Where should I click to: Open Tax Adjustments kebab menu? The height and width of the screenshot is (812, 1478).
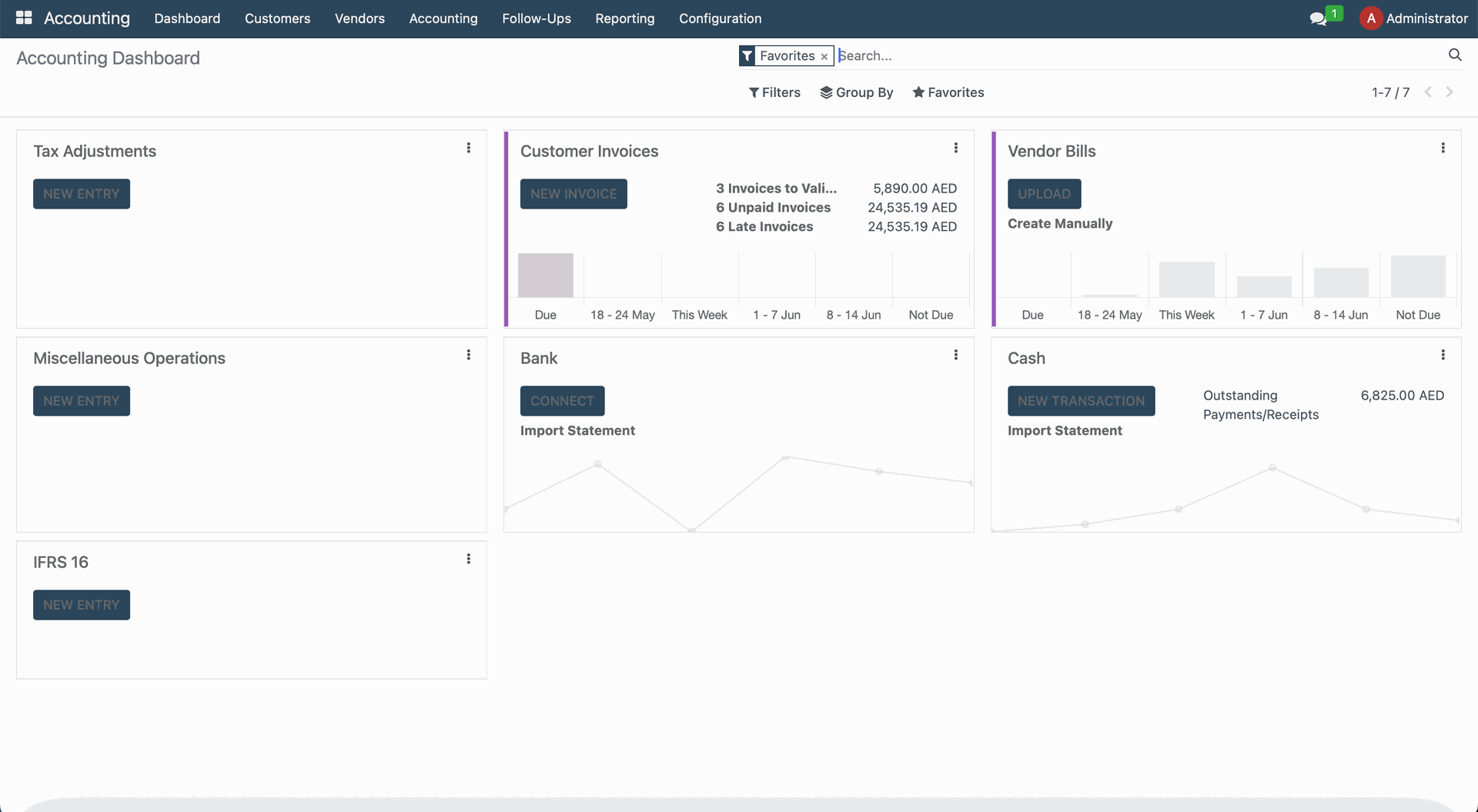[x=468, y=148]
